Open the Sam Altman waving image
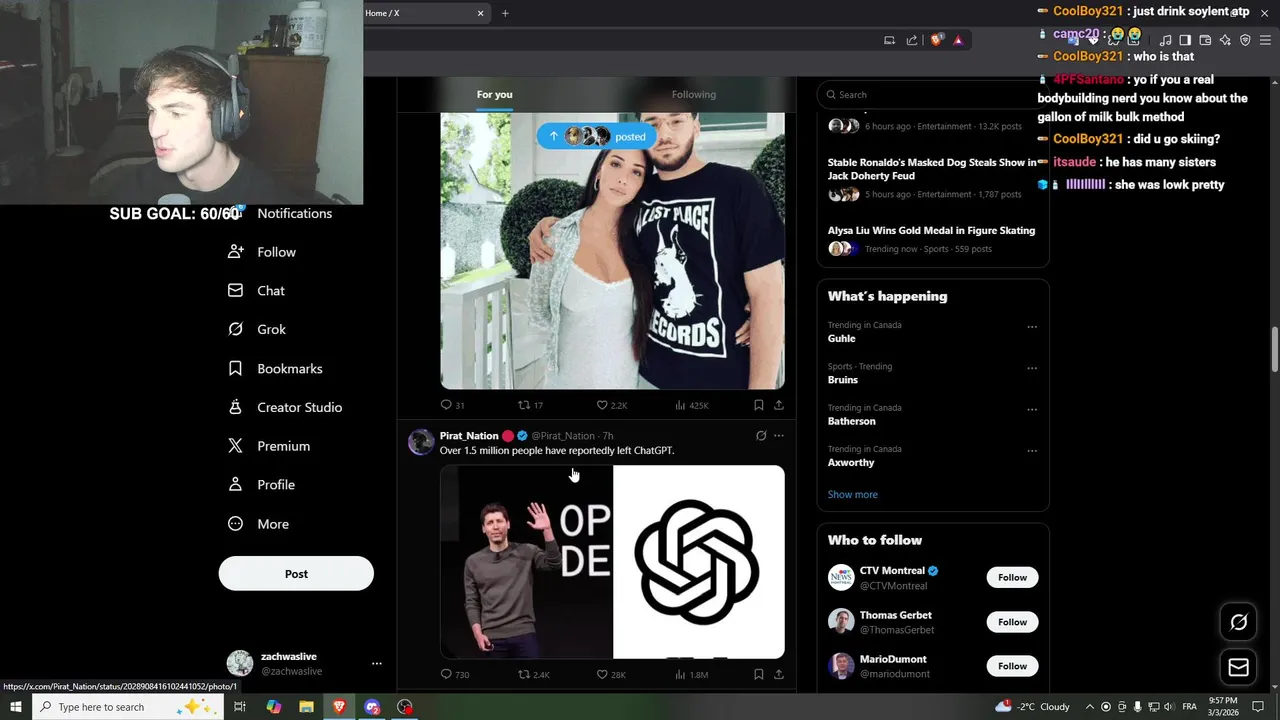 tap(526, 562)
